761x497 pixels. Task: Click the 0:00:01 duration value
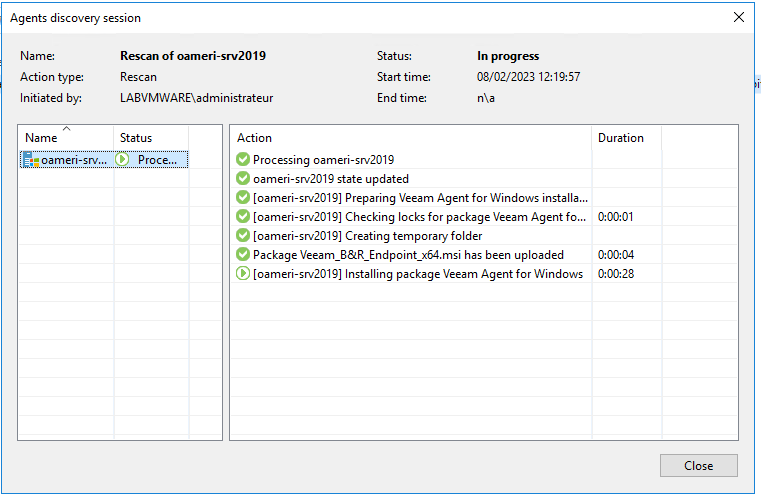[615, 216]
